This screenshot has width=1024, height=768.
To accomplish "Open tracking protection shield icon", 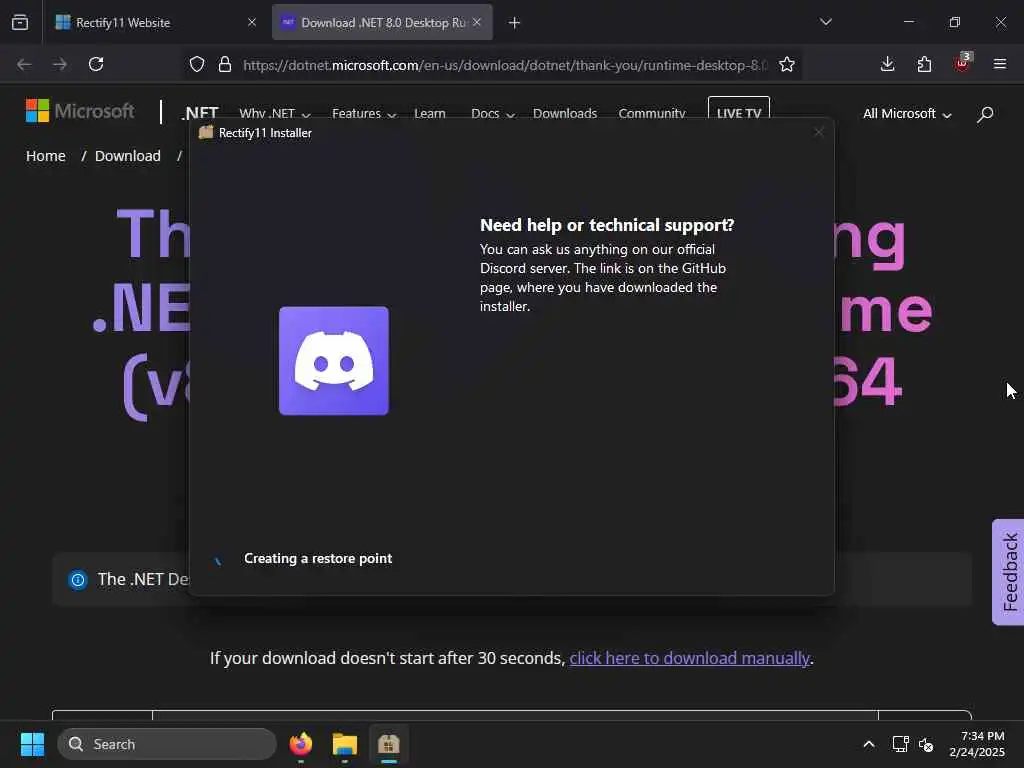I will point(197,65).
